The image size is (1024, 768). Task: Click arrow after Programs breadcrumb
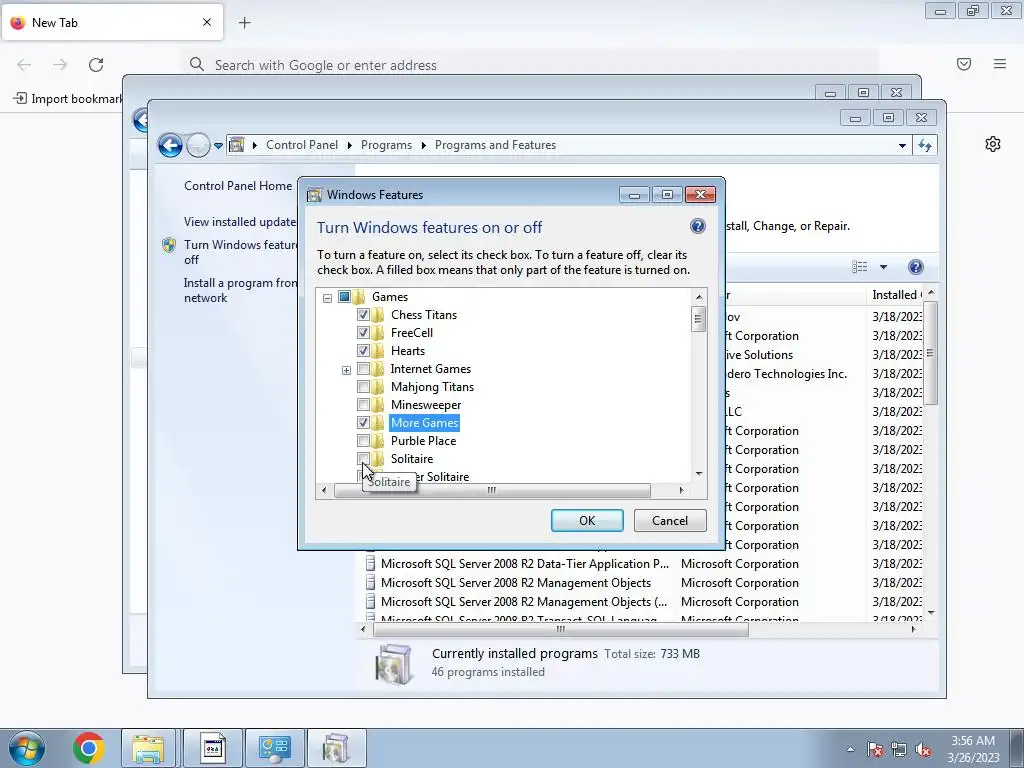(x=423, y=145)
